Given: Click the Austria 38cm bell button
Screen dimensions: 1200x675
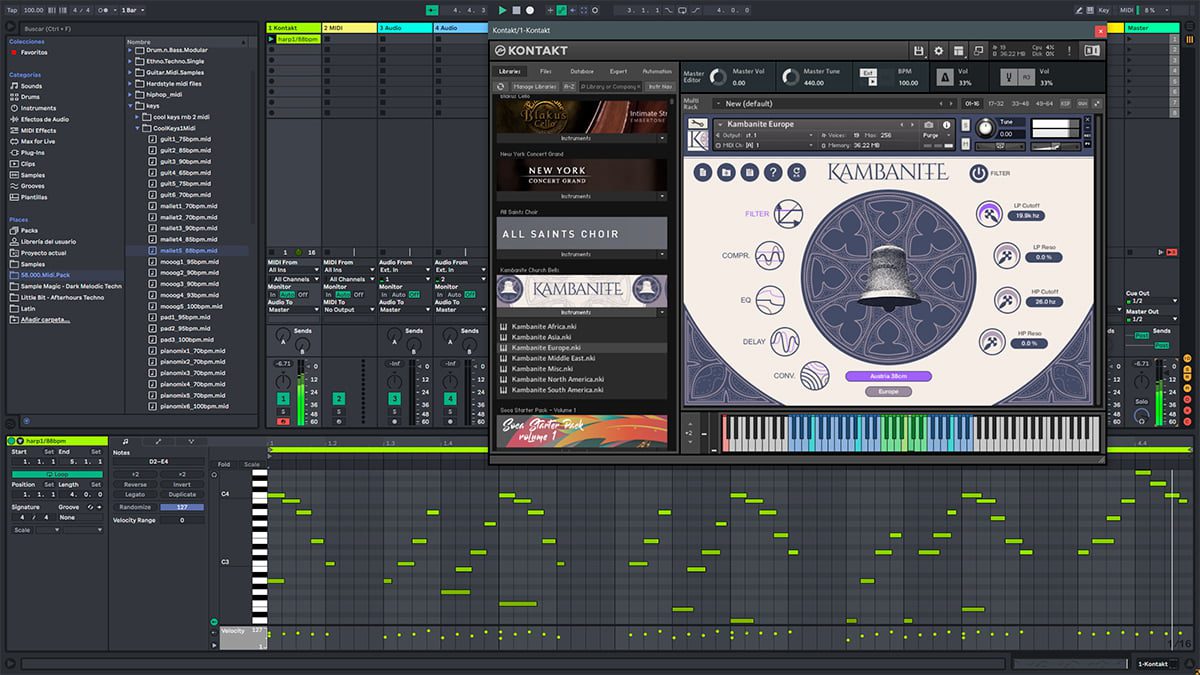Looking at the screenshot, I should (x=888, y=376).
